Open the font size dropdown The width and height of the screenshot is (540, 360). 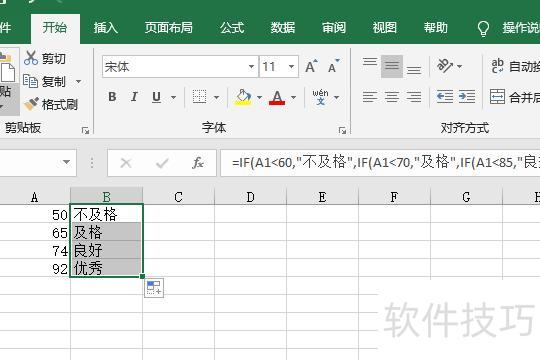[291, 66]
